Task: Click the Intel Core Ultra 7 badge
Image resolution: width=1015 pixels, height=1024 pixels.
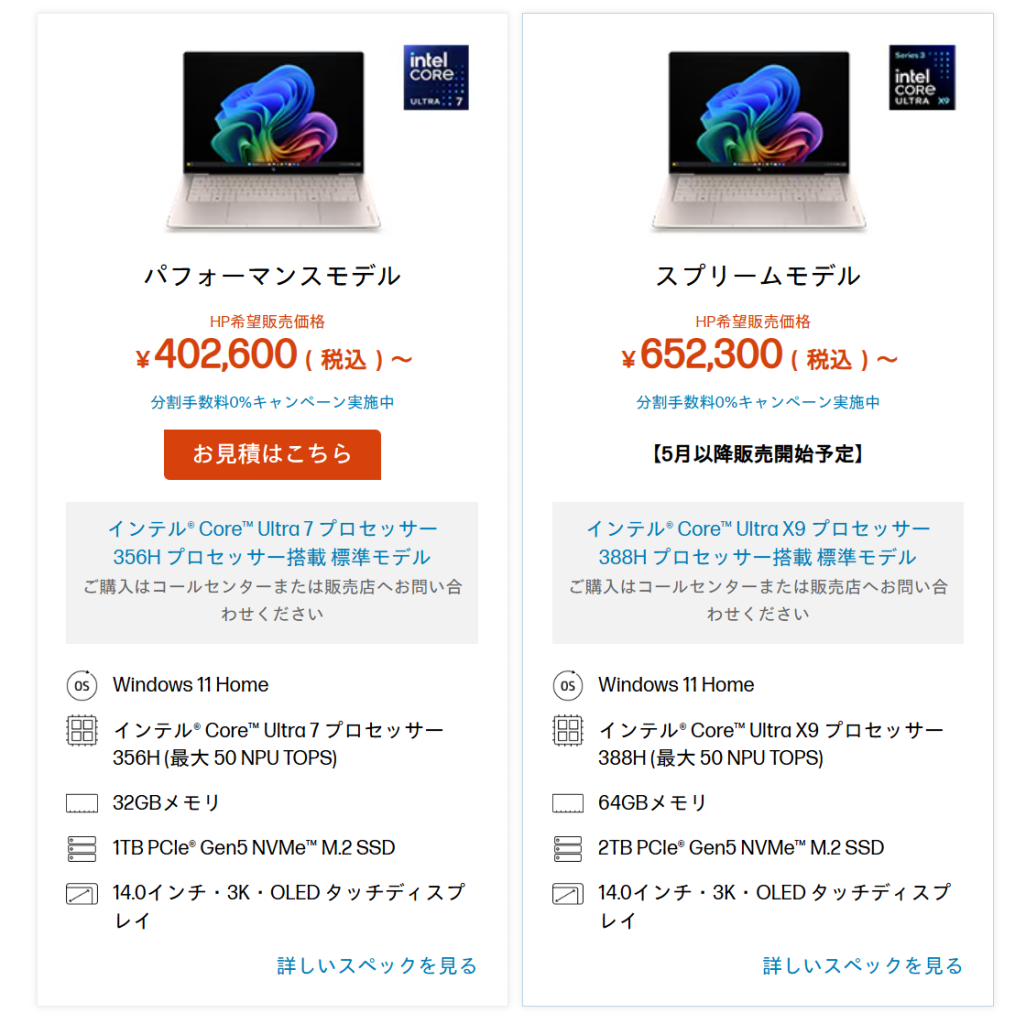Action: coord(436,77)
